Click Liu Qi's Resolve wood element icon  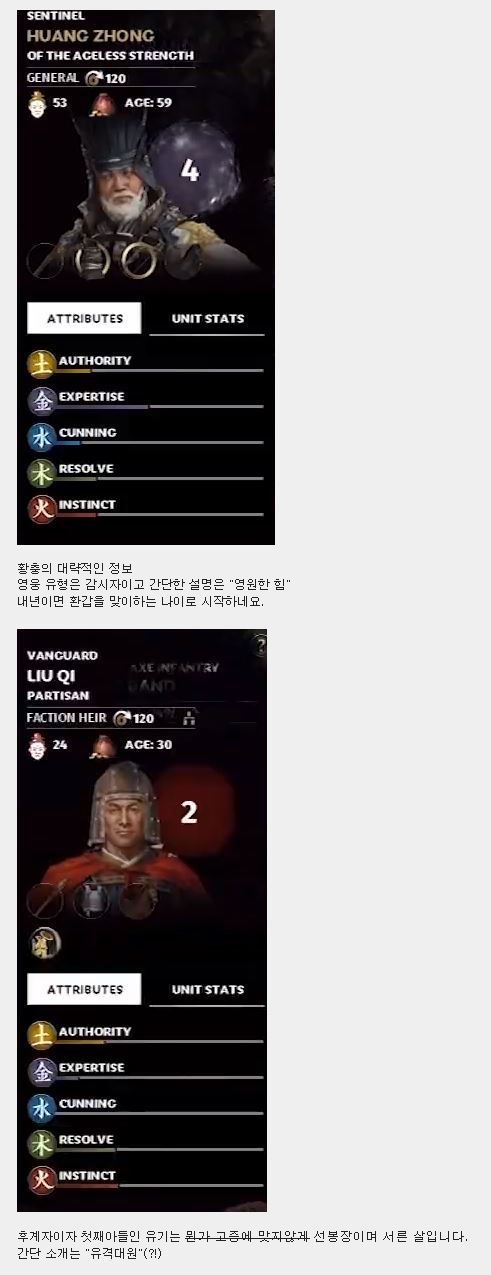(x=42, y=1144)
